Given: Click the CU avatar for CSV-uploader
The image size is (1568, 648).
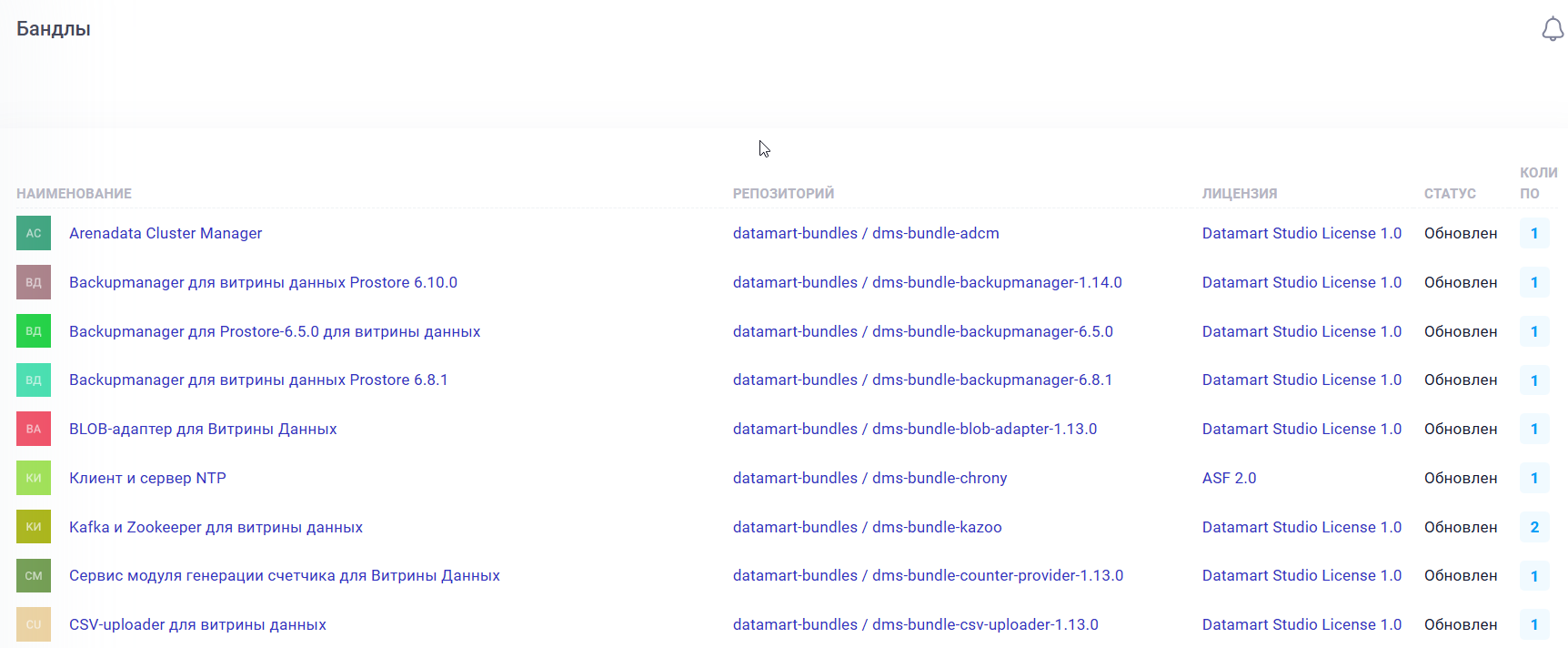Looking at the screenshot, I should [x=34, y=624].
